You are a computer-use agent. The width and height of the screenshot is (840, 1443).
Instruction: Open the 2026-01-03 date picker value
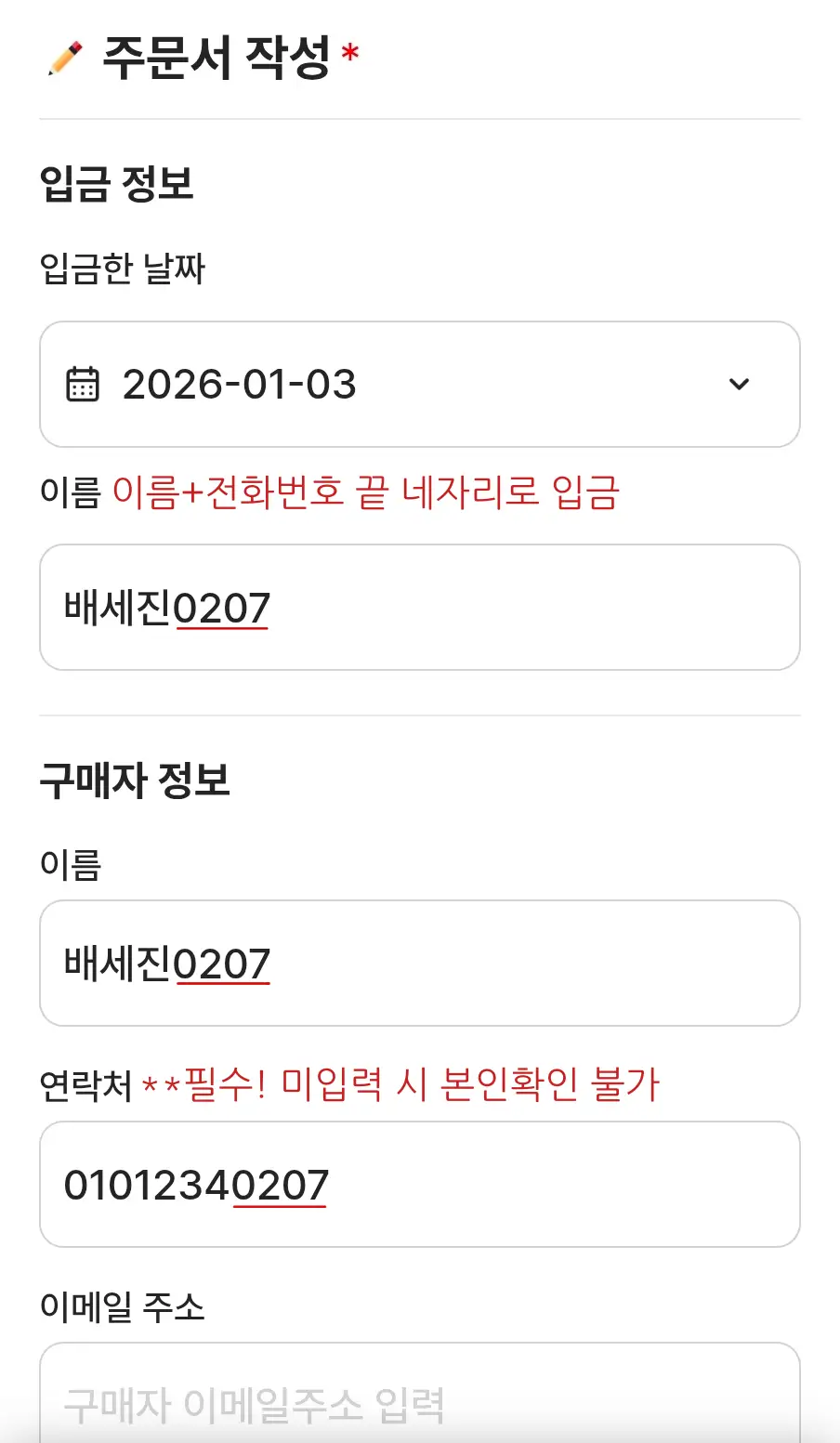240,384
